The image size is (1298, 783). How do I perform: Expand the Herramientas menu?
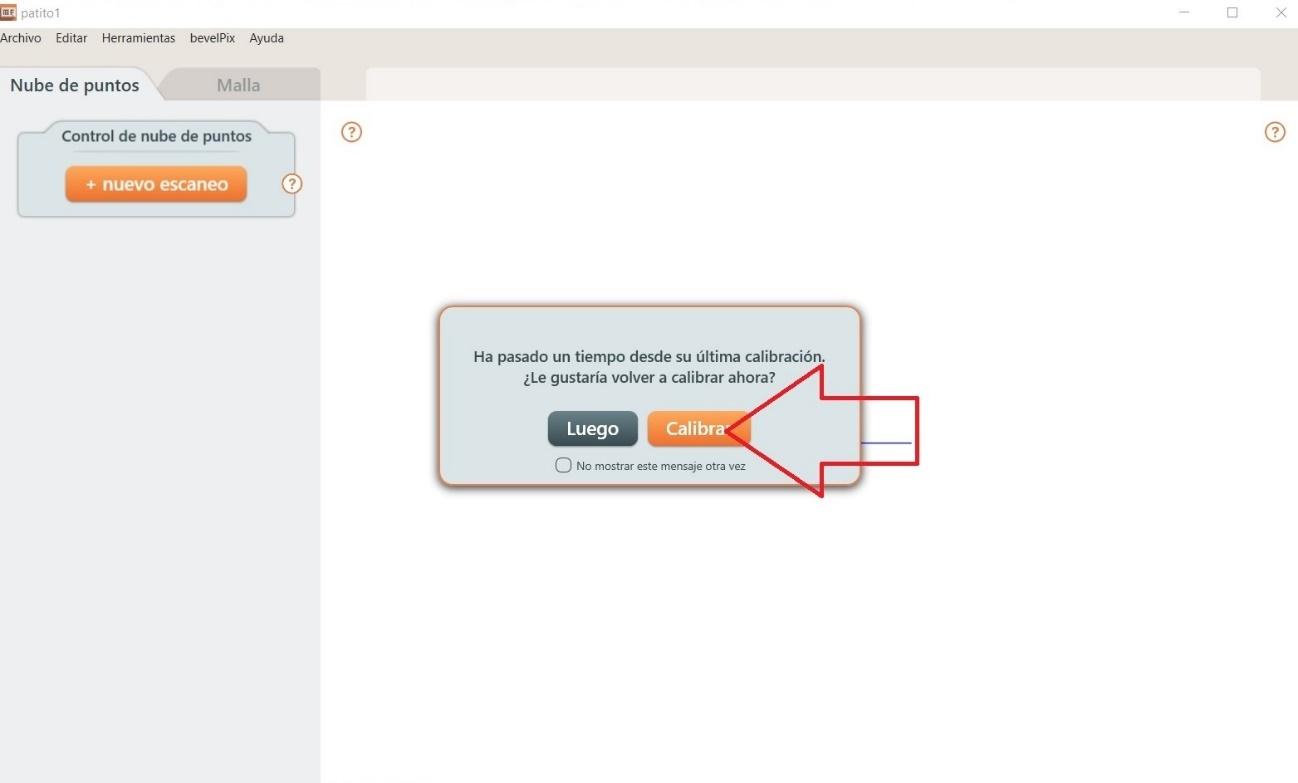138,38
